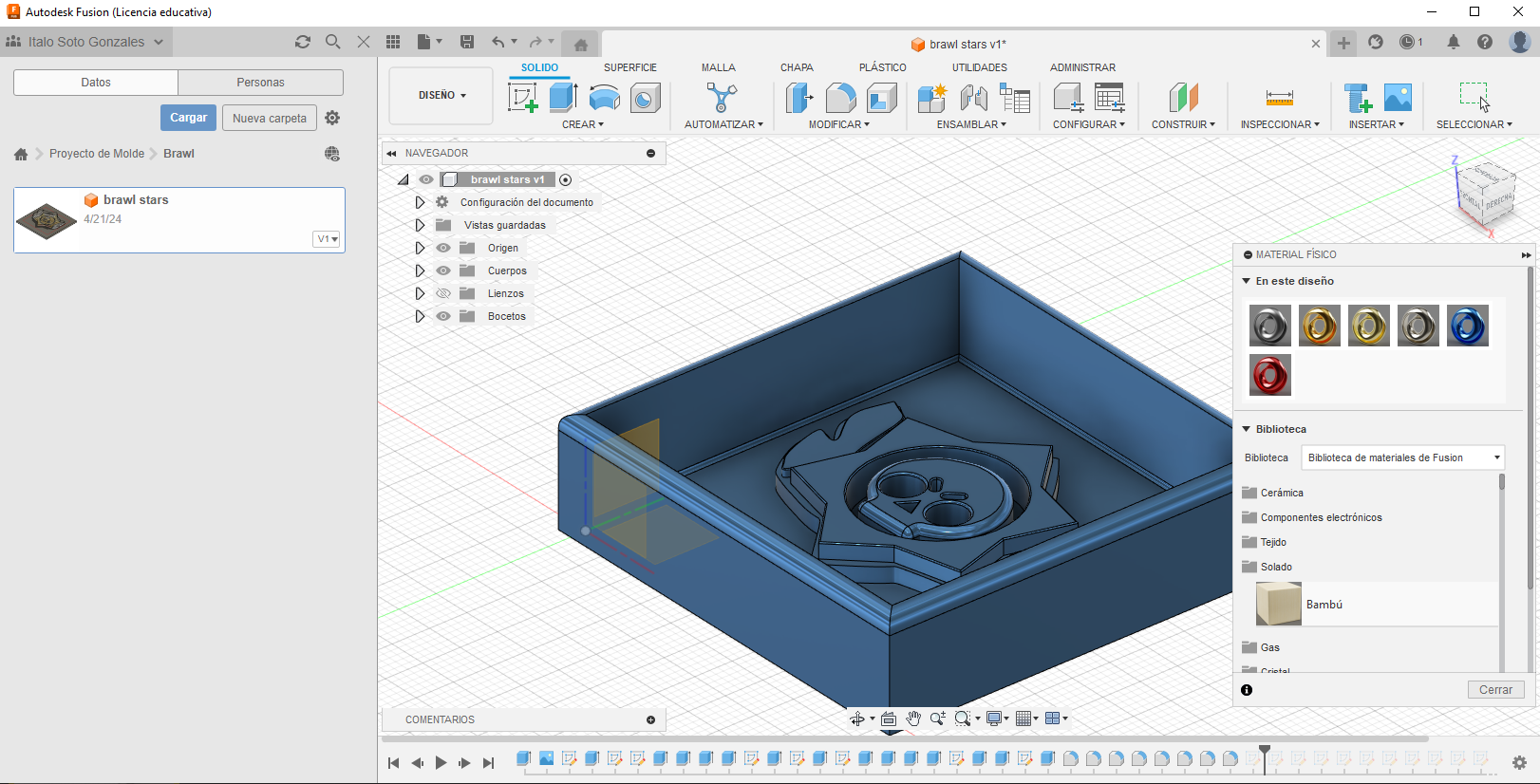This screenshot has width=1540, height=784.
Task: Select the Measure tool icon
Action: (x=1280, y=98)
